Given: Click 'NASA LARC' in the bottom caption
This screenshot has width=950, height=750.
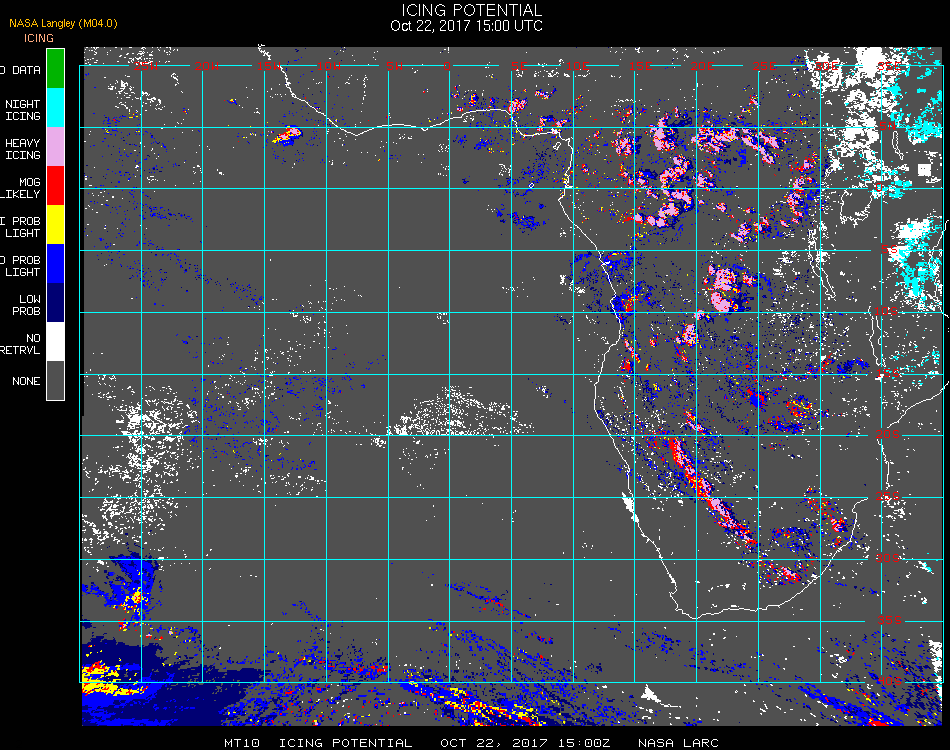Looking at the screenshot, I should point(678,743).
